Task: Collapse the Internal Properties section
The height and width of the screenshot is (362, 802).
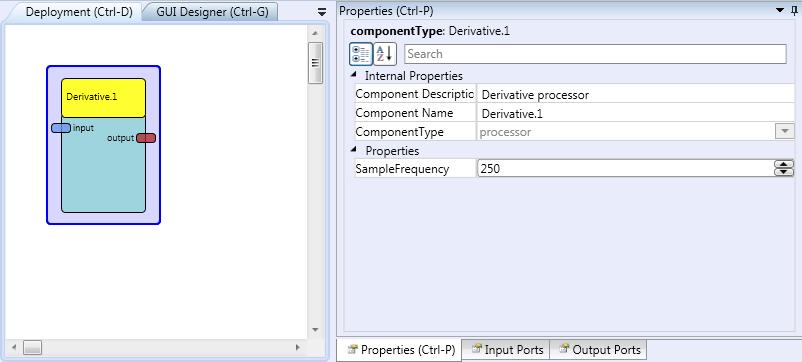Action: (x=353, y=76)
